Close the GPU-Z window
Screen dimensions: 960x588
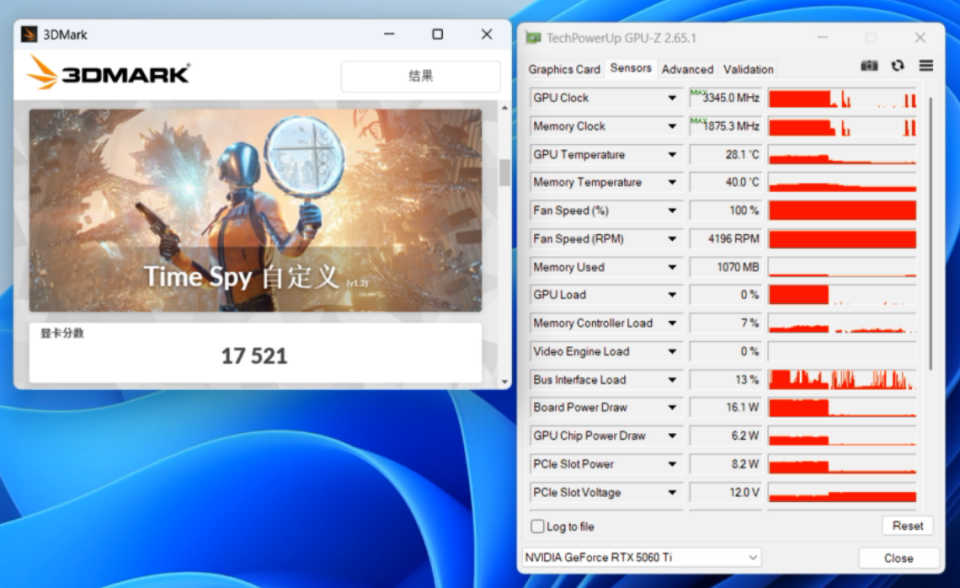click(920, 38)
